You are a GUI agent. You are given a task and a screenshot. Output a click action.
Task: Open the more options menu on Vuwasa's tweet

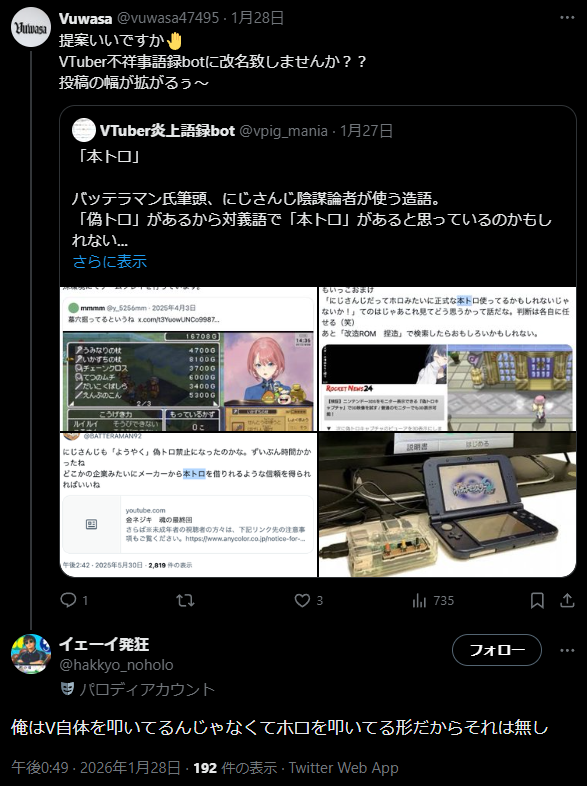tap(567, 18)
